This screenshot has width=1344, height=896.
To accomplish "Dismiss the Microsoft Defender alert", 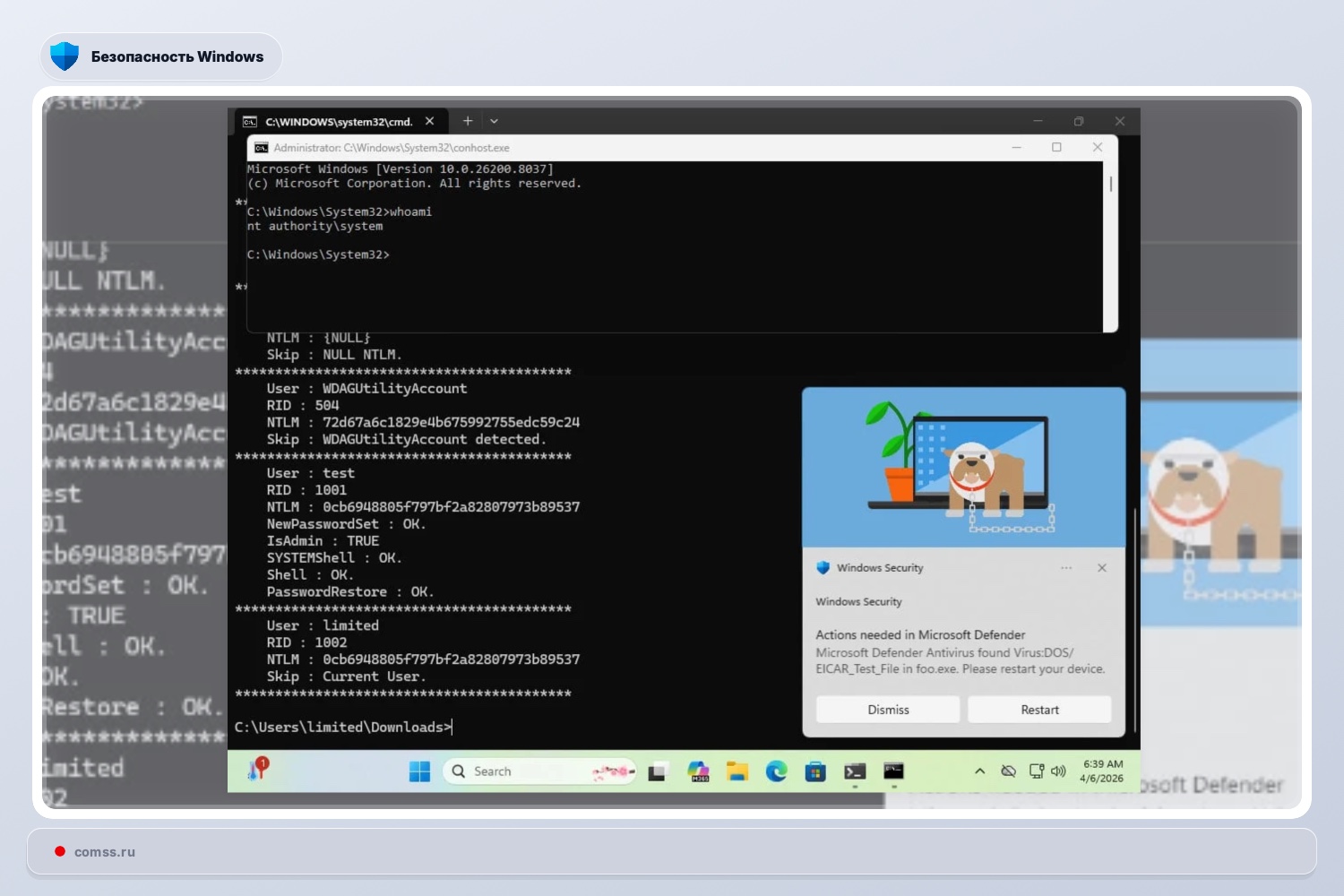I will (887, 709).
